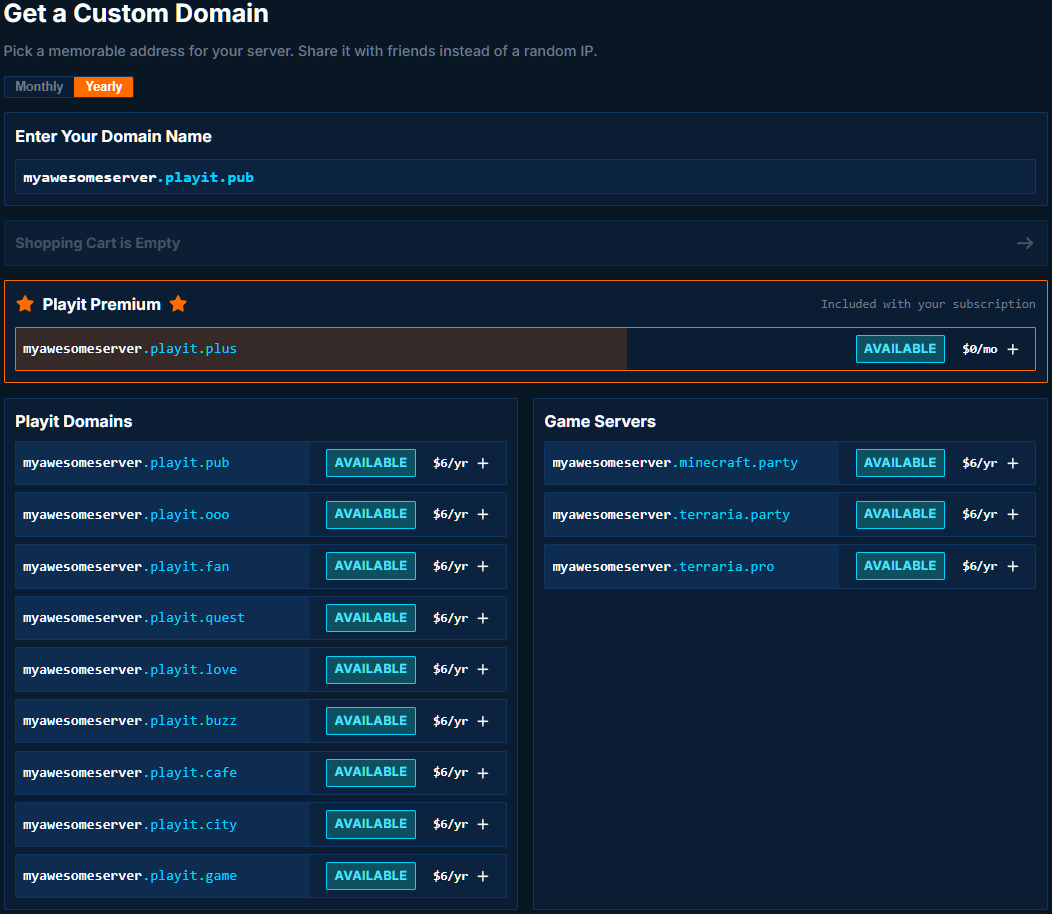Add playit.plus domain with plus icon
The width and height of the screenshot is (1052, 914).
pyautogui.click(x=1013, y=349)
